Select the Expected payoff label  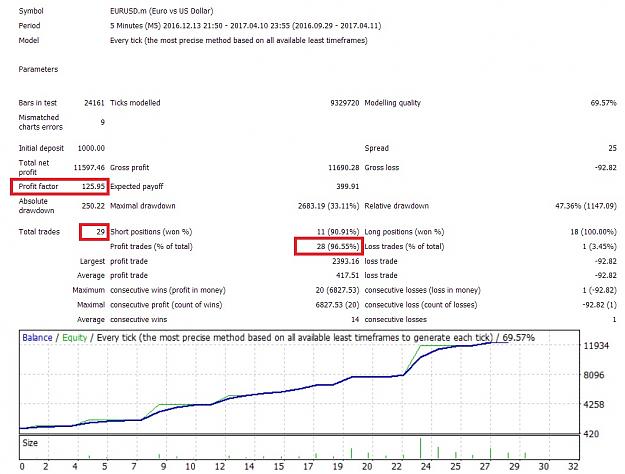click(x=137, y=186)
